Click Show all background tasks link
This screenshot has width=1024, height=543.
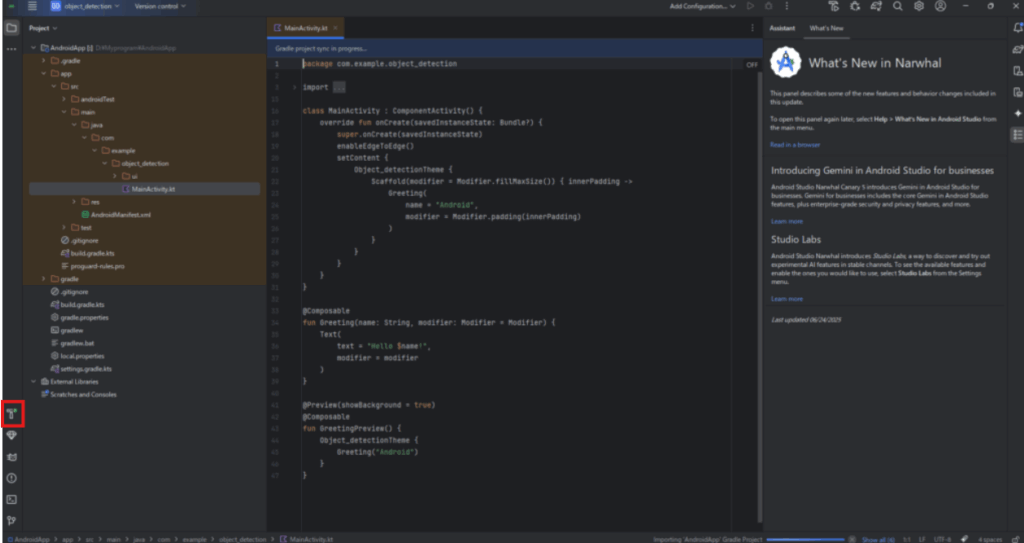point(878,539)
